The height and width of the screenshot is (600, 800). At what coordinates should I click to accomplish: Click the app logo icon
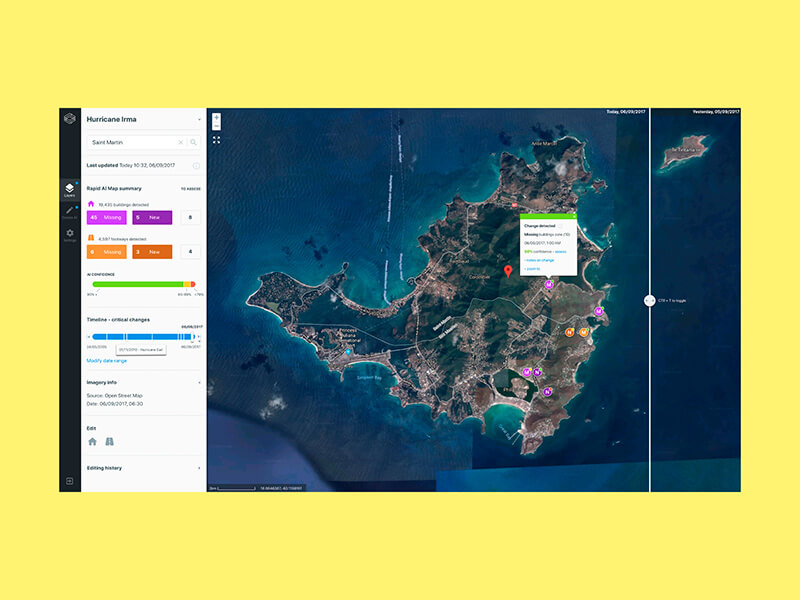pos(69,119)
